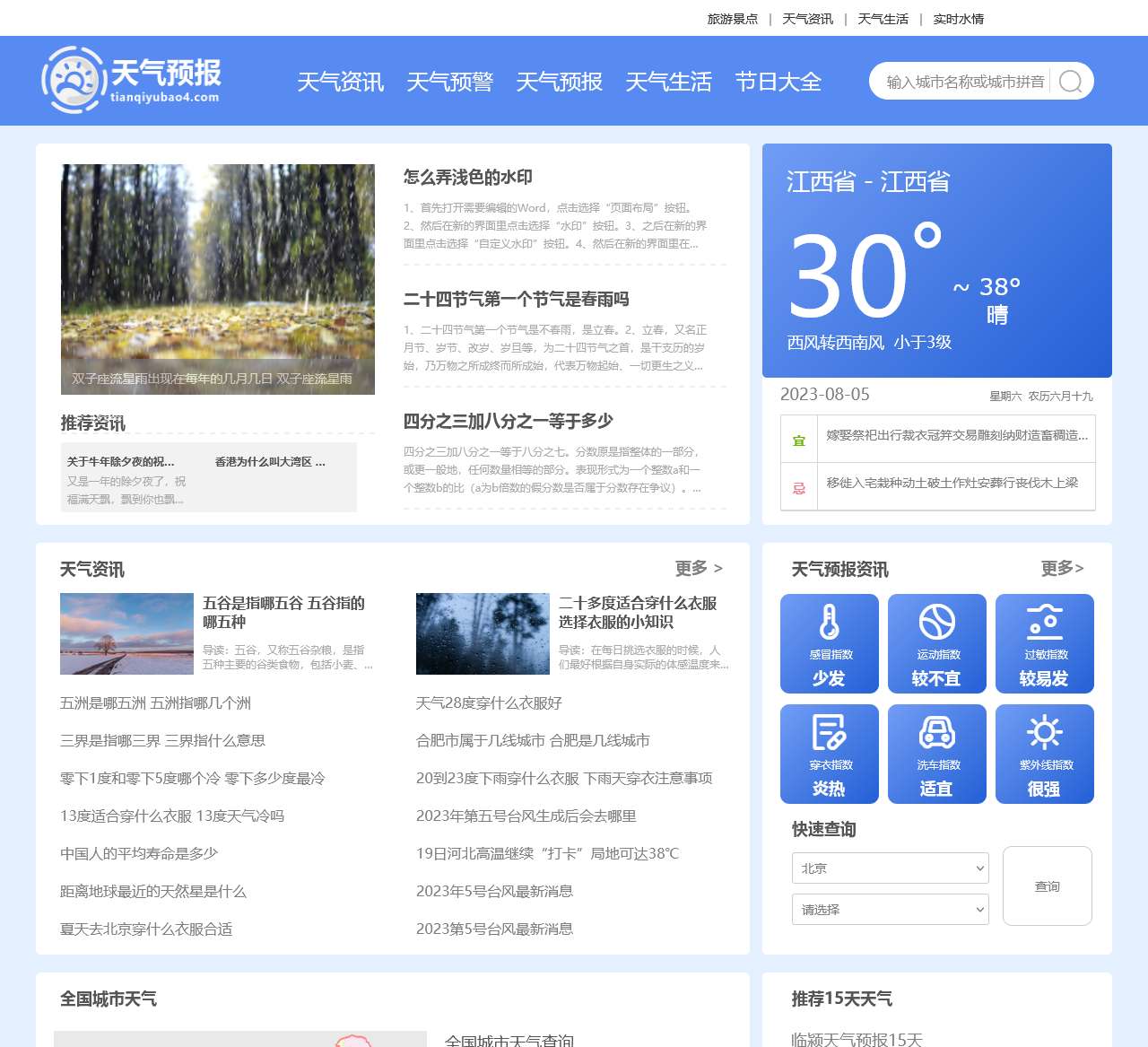The image size is (1148, 1047).
Task: Open 零下1度和零下5度哪个冷 article
Action: coord(193,778)
